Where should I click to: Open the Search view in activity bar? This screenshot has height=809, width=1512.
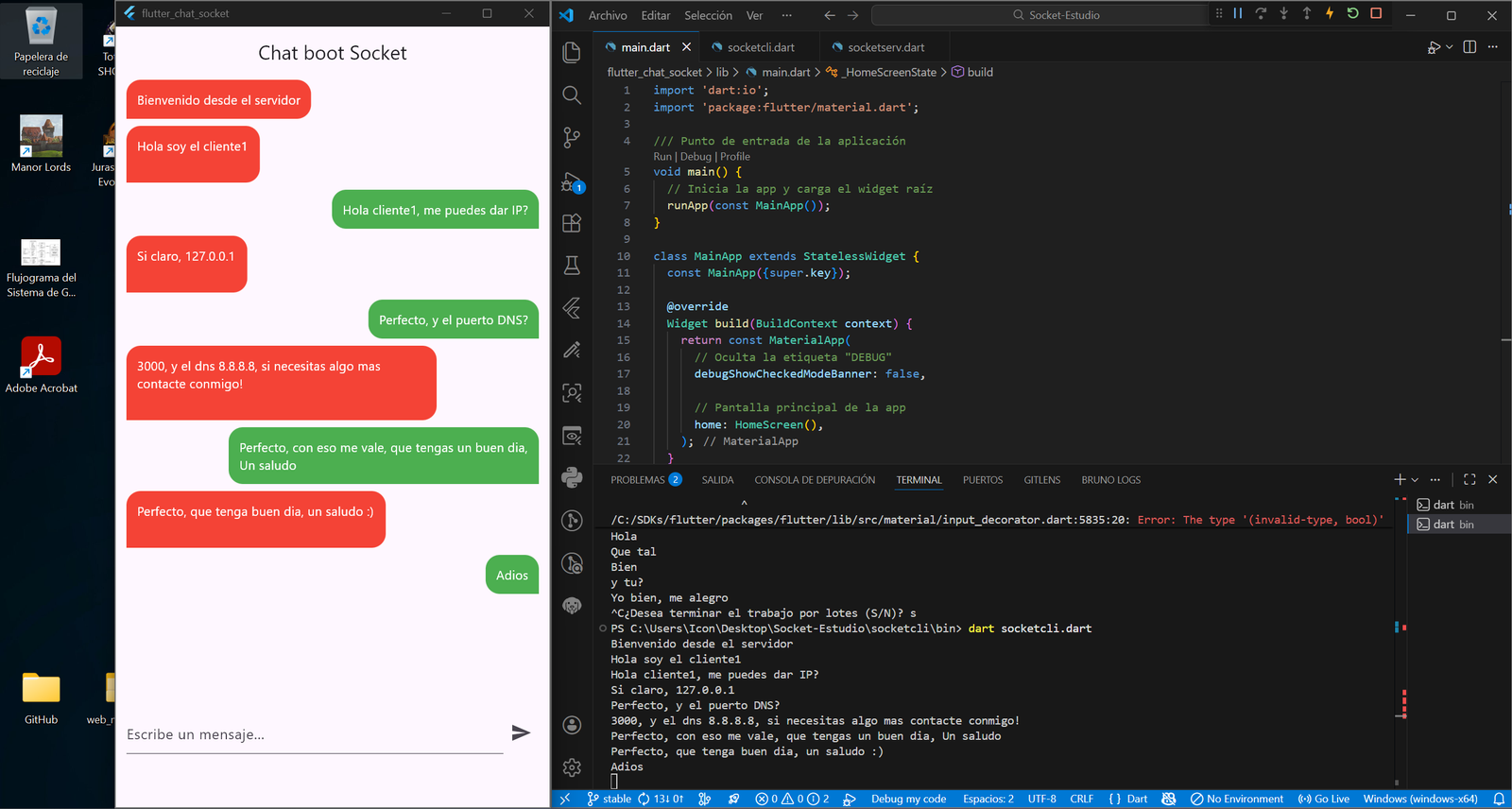pyautogui.click(x=572, y=95)
